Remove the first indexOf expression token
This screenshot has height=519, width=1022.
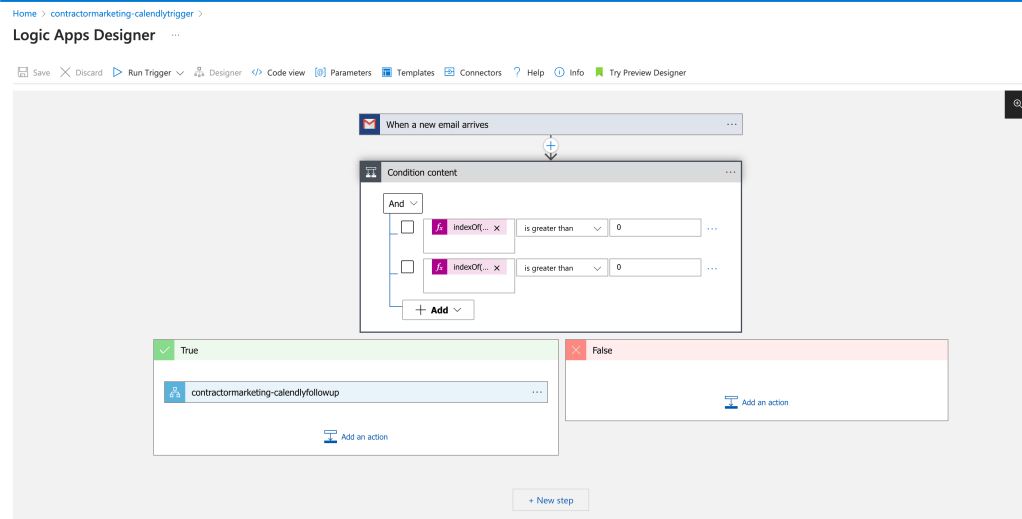click(x=497, y=228)
